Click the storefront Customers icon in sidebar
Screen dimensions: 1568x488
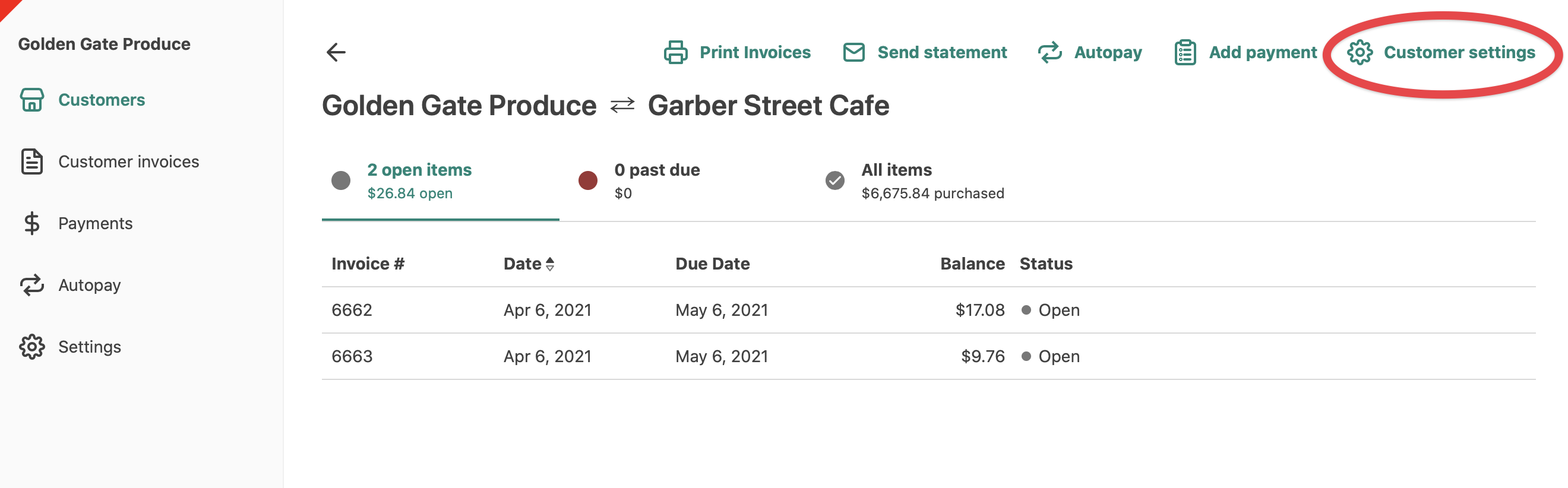(x=31, y=100)
